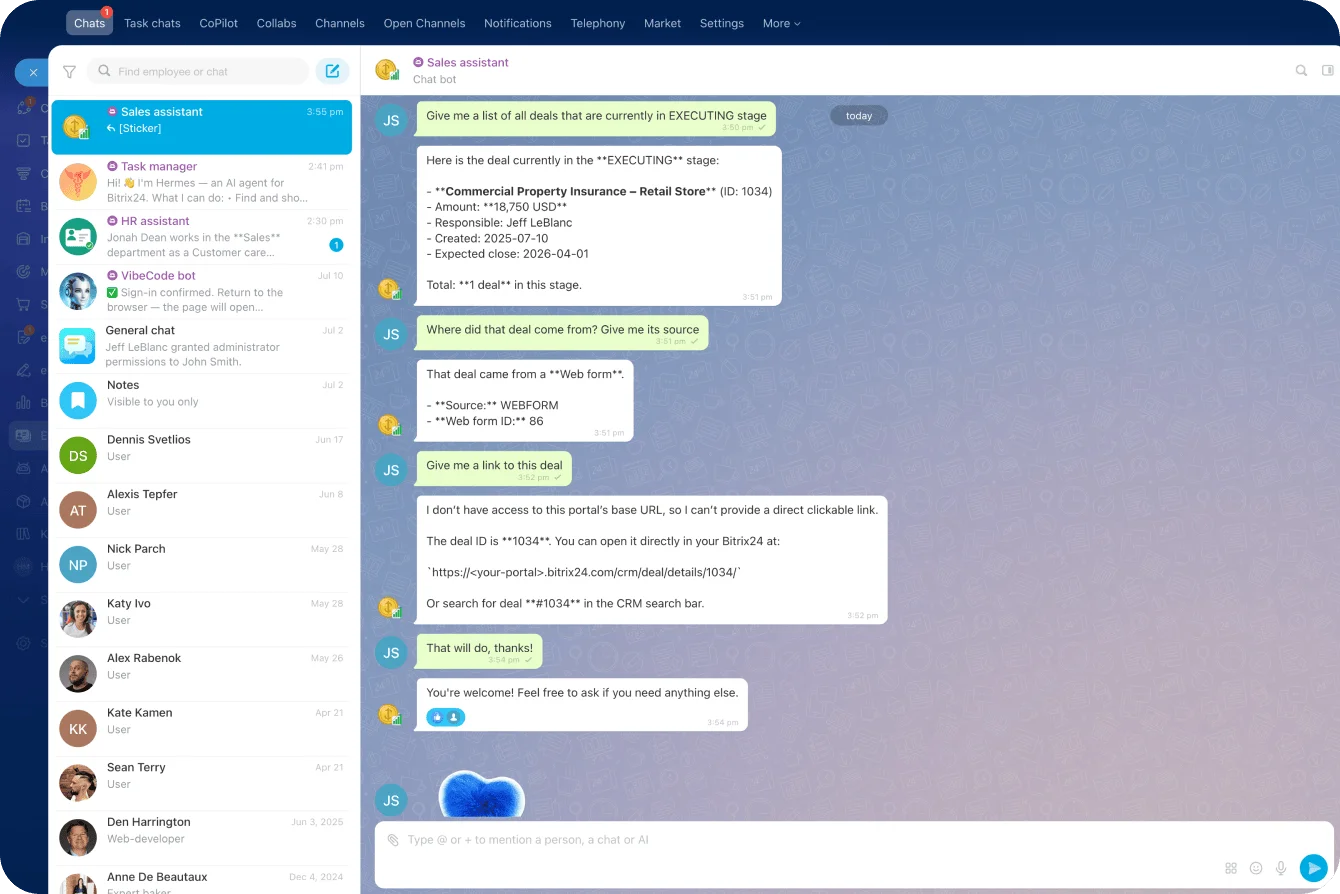The height and width of the screenshot is (894, 1340).
Task: Click Alex Rabenok's profile photo
Action: pyautogui.click(x=78, y=674)
